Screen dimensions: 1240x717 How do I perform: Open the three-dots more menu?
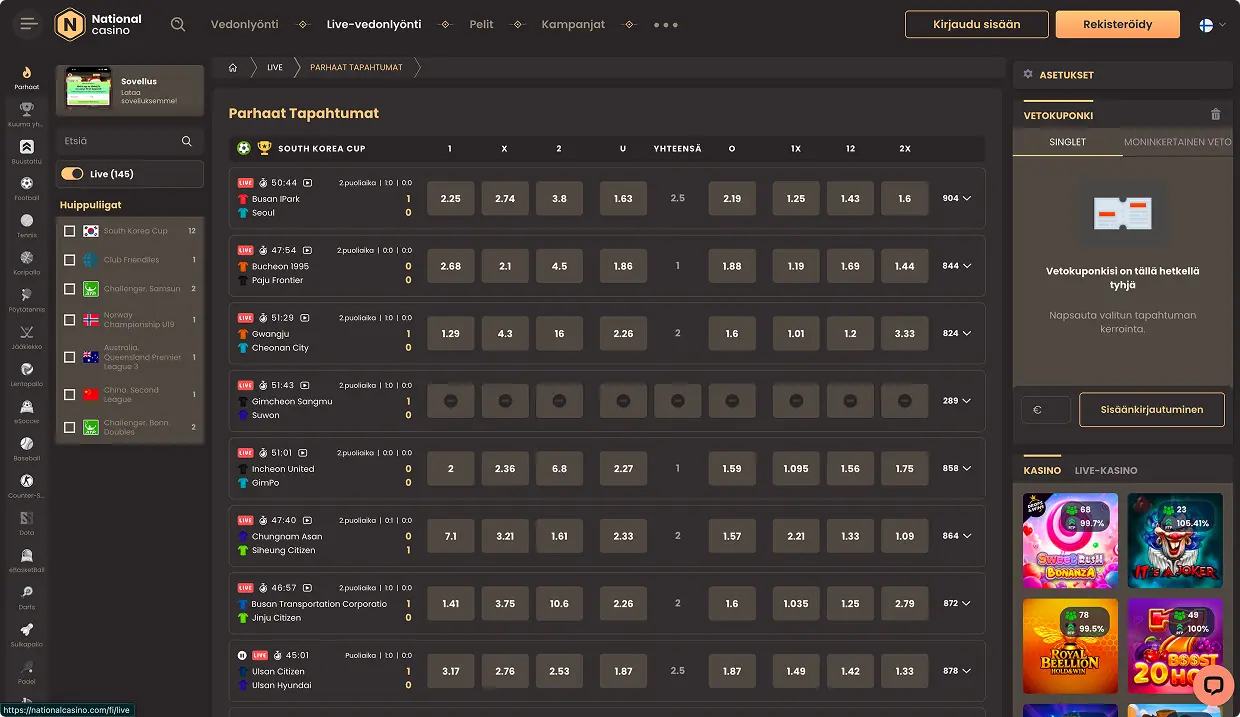(x=666, y=25)
